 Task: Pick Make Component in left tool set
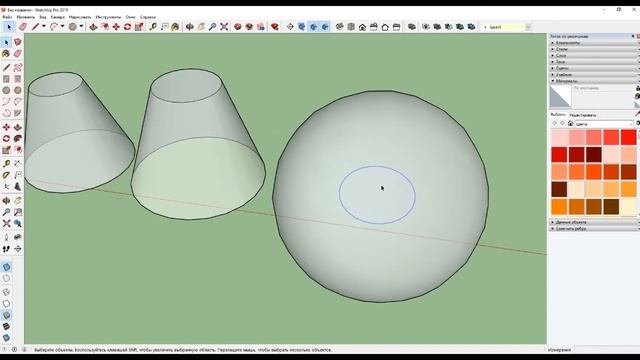tap(18, 42)
